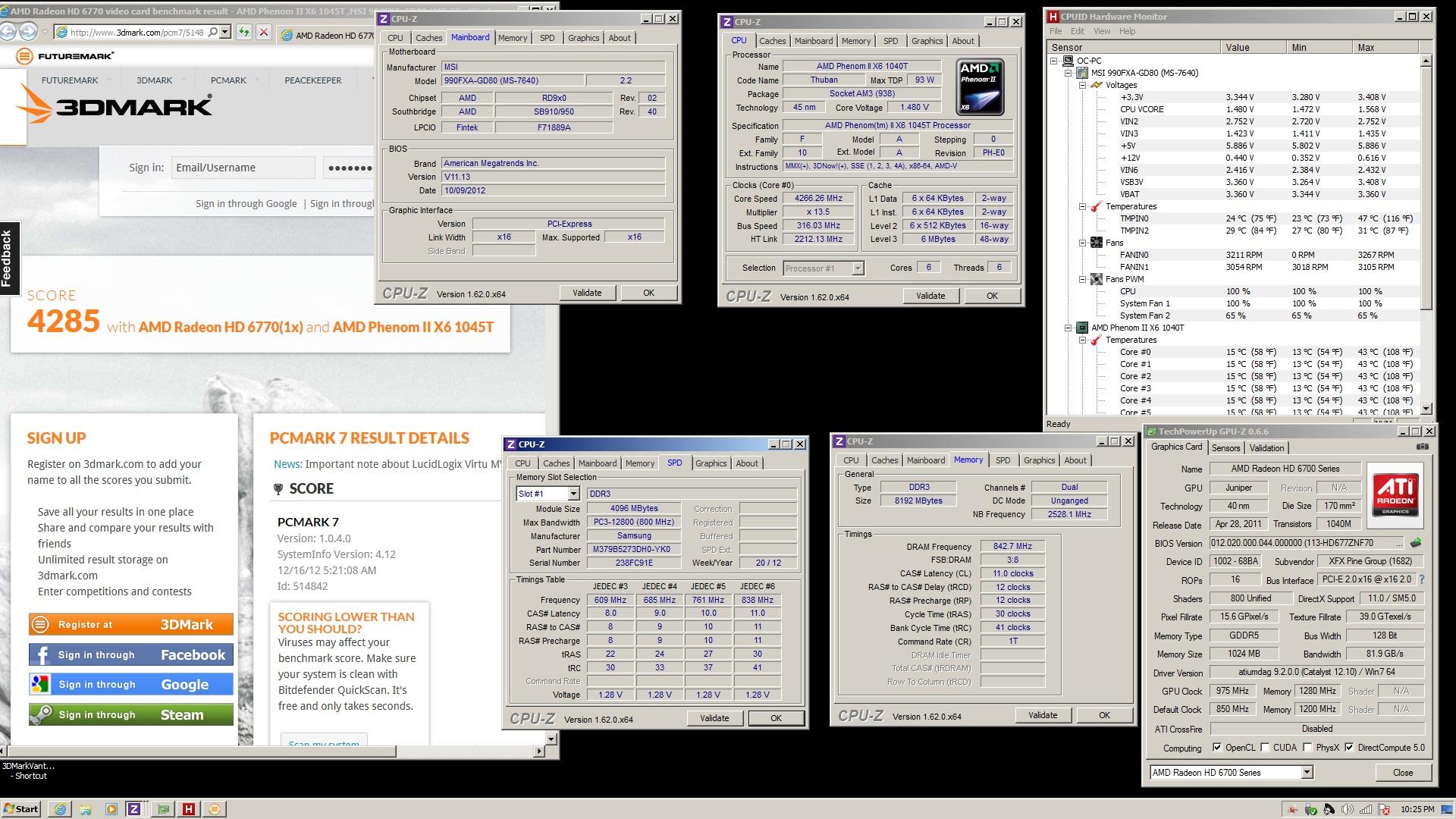1456x819 pixels.
Task: Click the Bus Interface question mark help icon
Action: tap(1421, 579)
